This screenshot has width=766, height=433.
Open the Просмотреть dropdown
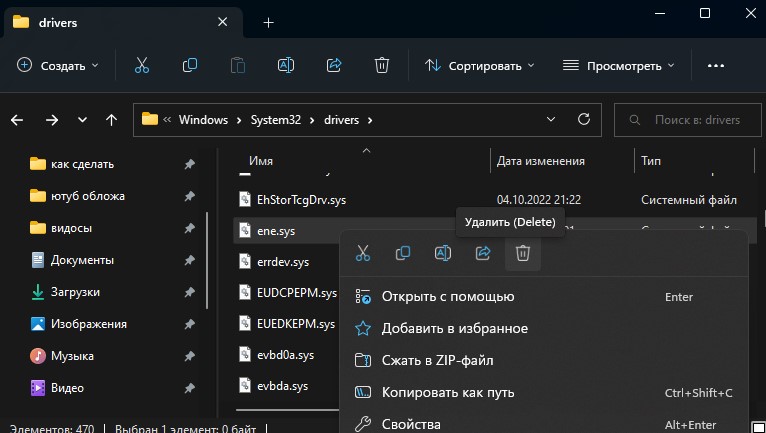pos(618,65)
